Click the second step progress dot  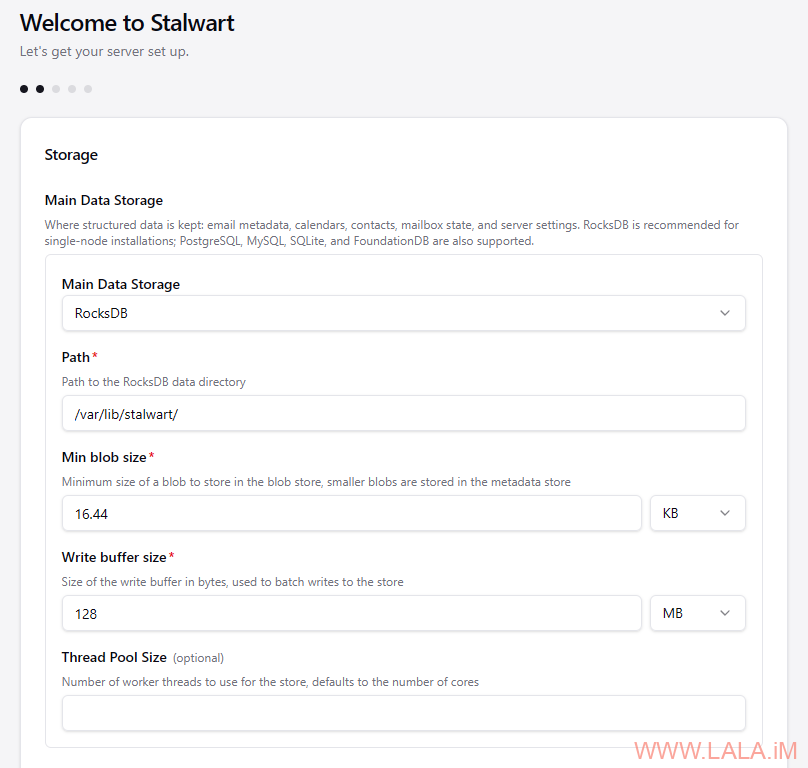40,89
